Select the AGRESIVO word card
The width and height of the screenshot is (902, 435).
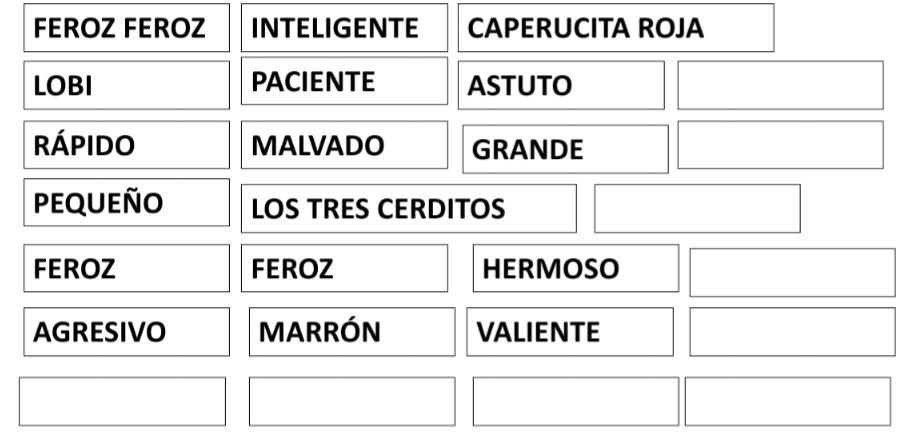point(127,332)
